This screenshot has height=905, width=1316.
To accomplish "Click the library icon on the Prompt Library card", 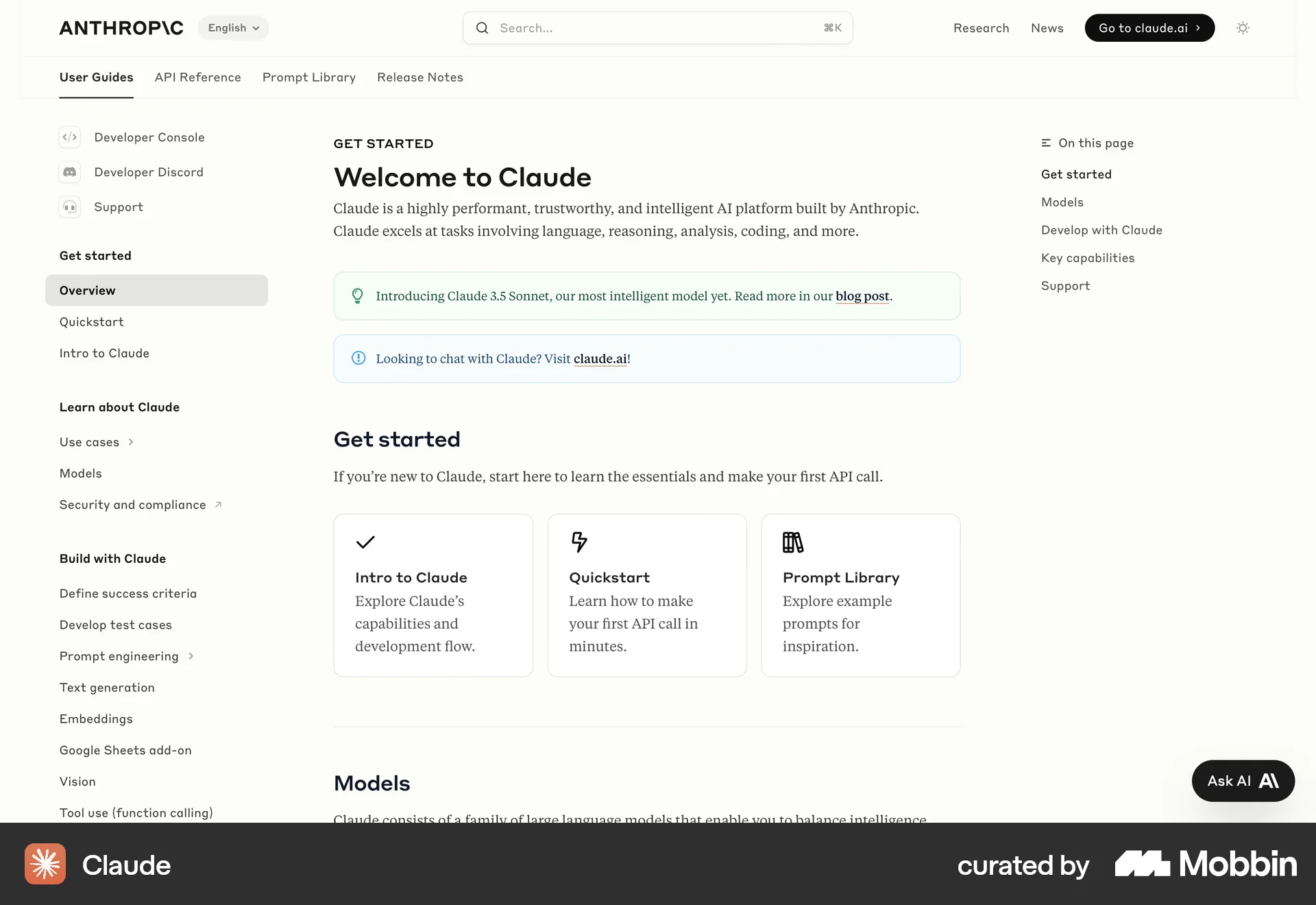I will (x=794, y=542).
